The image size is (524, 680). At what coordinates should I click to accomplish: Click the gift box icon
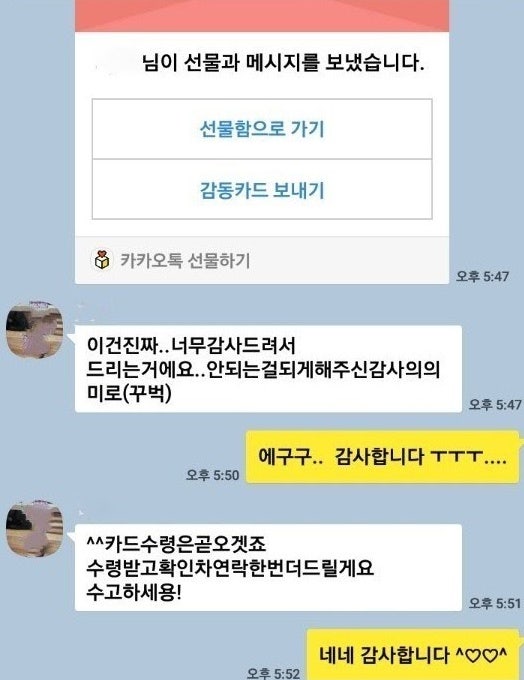pos(102,260)
